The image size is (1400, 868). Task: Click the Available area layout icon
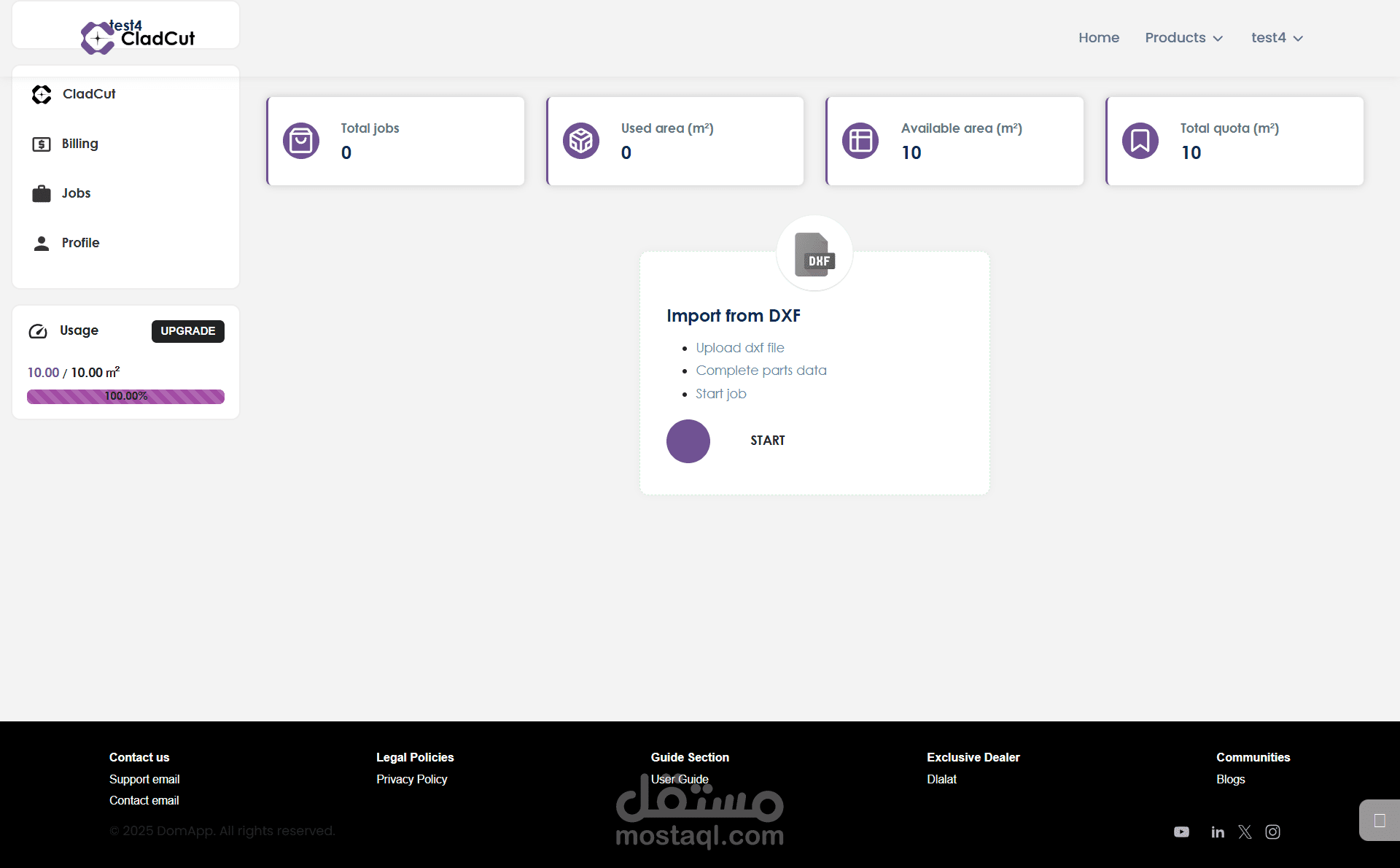(860, 141)
